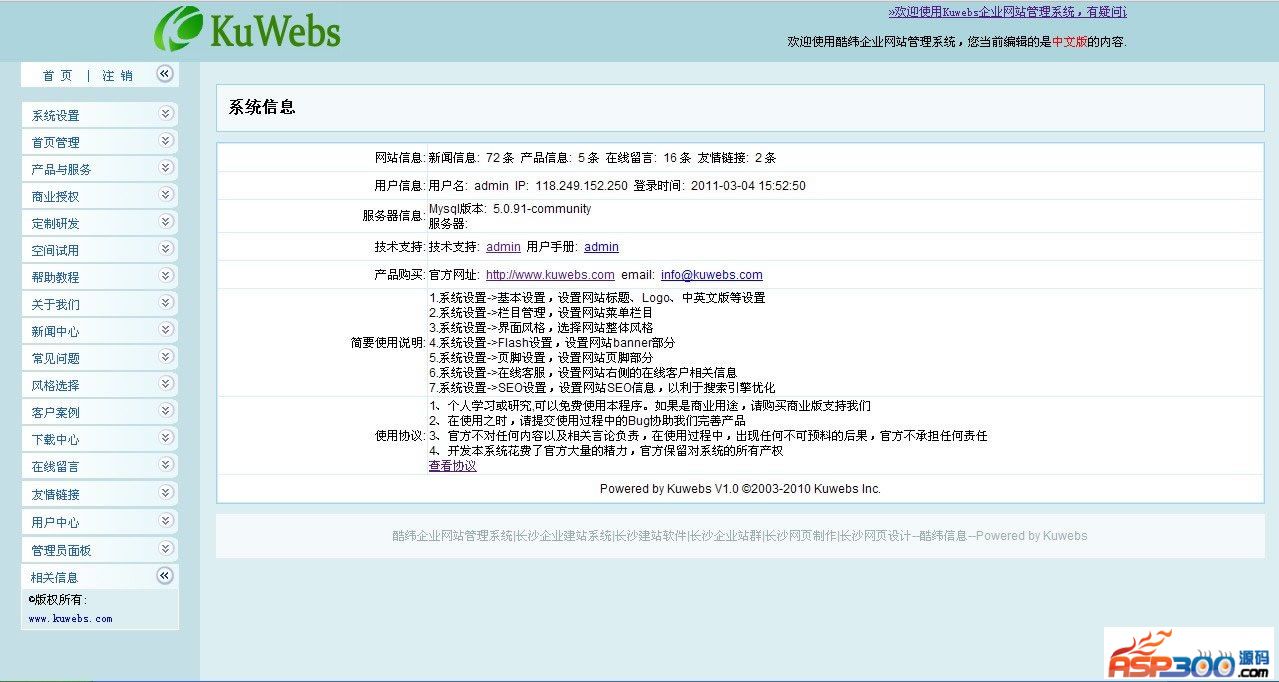Viewport: 1279px width, 682px height.
Task: Go to 首页 link in sidebar header
Action: pos(57,76)
